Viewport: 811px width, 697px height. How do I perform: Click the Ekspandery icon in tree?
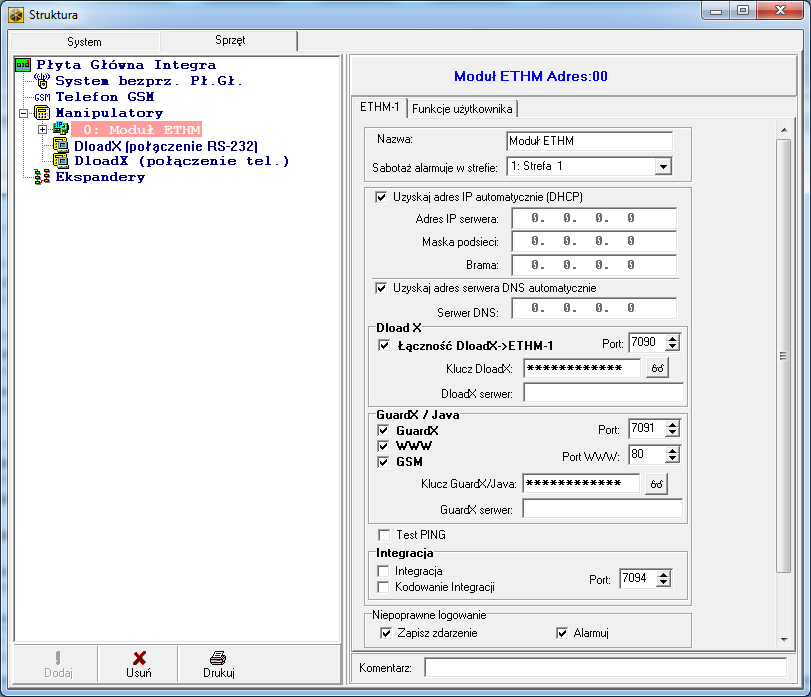[x=41, y=177]
